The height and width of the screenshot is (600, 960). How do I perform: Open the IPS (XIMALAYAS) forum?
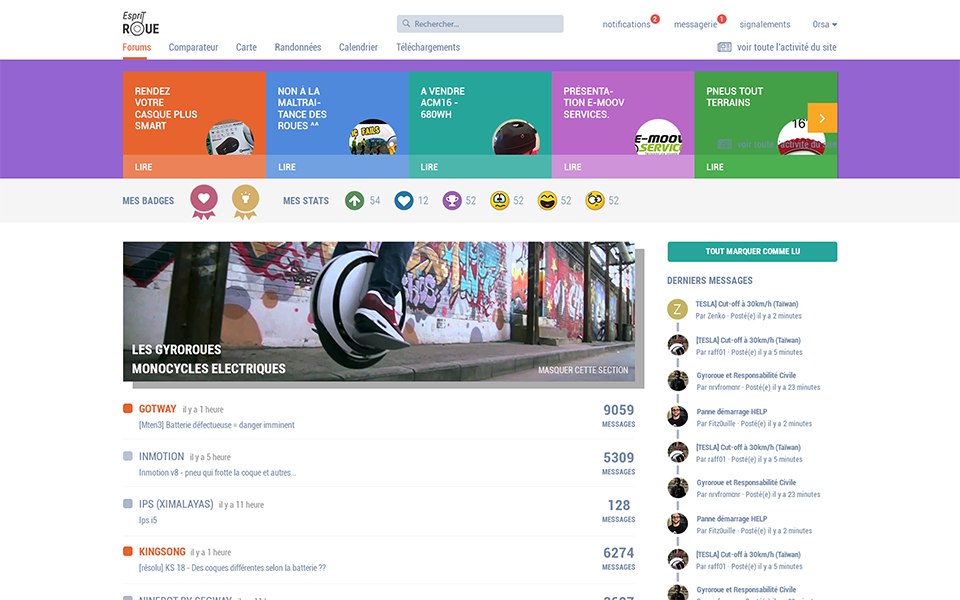click(x=176, y=504)
